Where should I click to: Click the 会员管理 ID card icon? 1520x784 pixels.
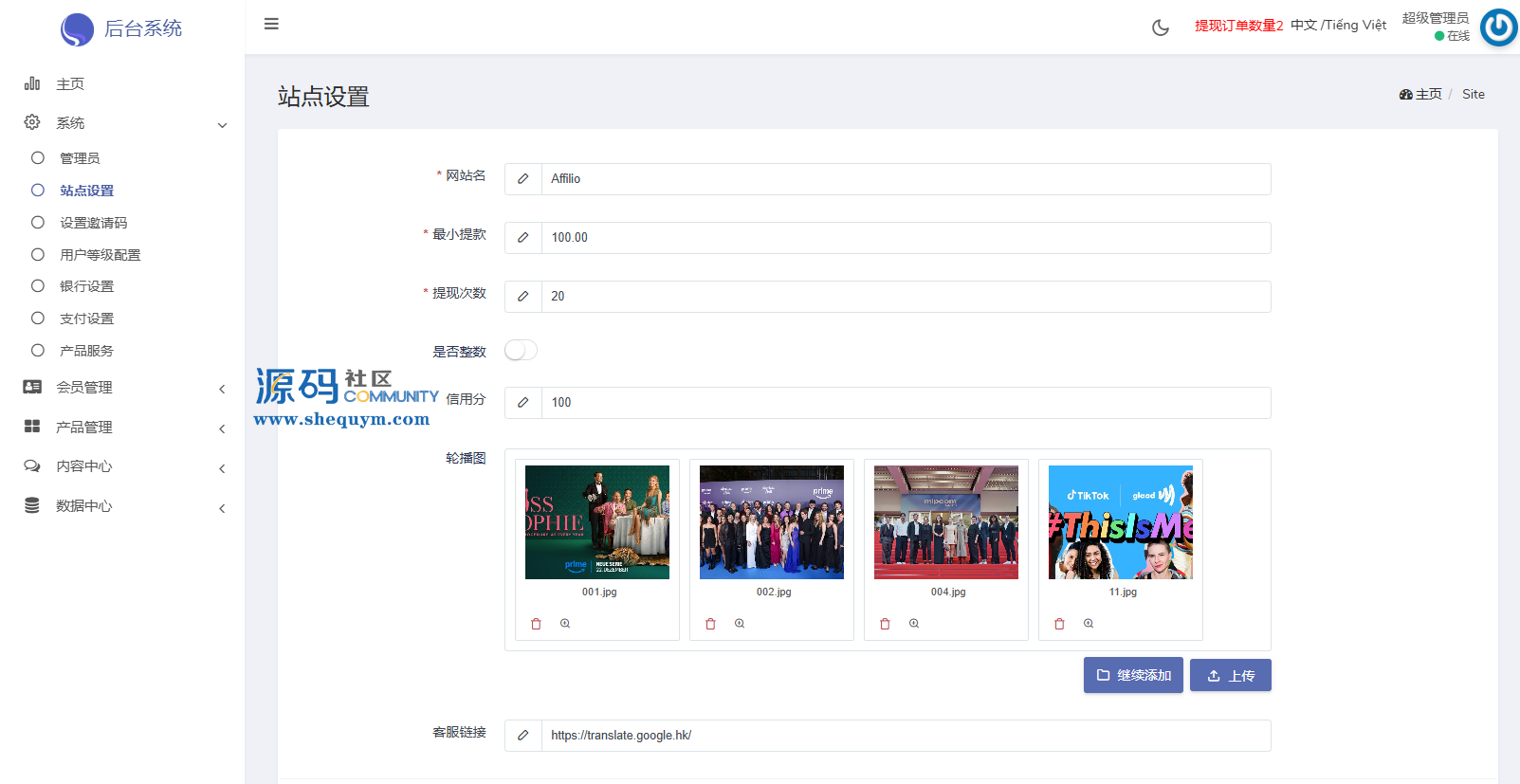(32, 387)
